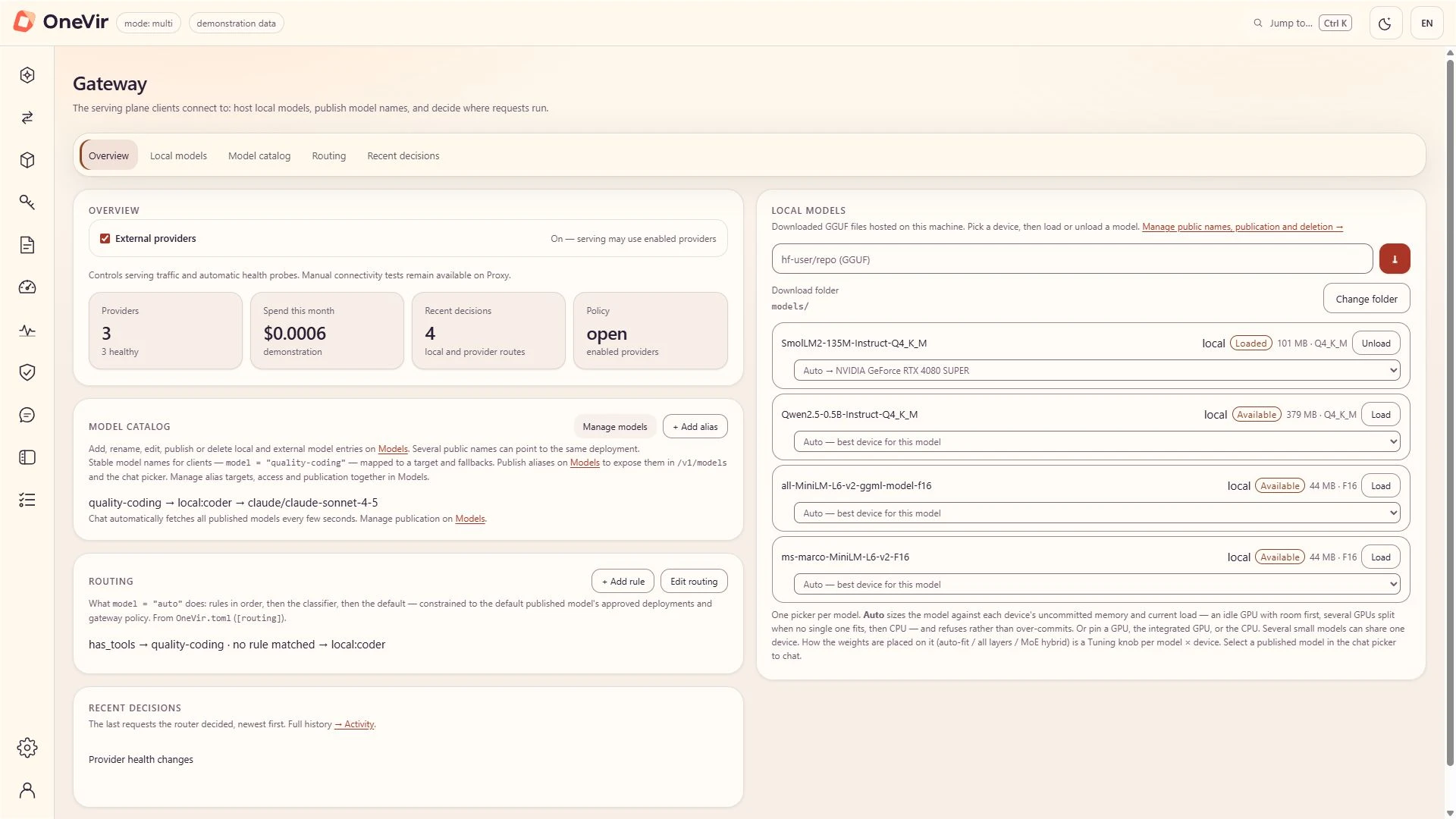Image resolution: width=1456 pixels, height=819 pixels.
Task: Unload the SmolLM2-135M-Instruct model
Action: click(x=1376, y=343)
